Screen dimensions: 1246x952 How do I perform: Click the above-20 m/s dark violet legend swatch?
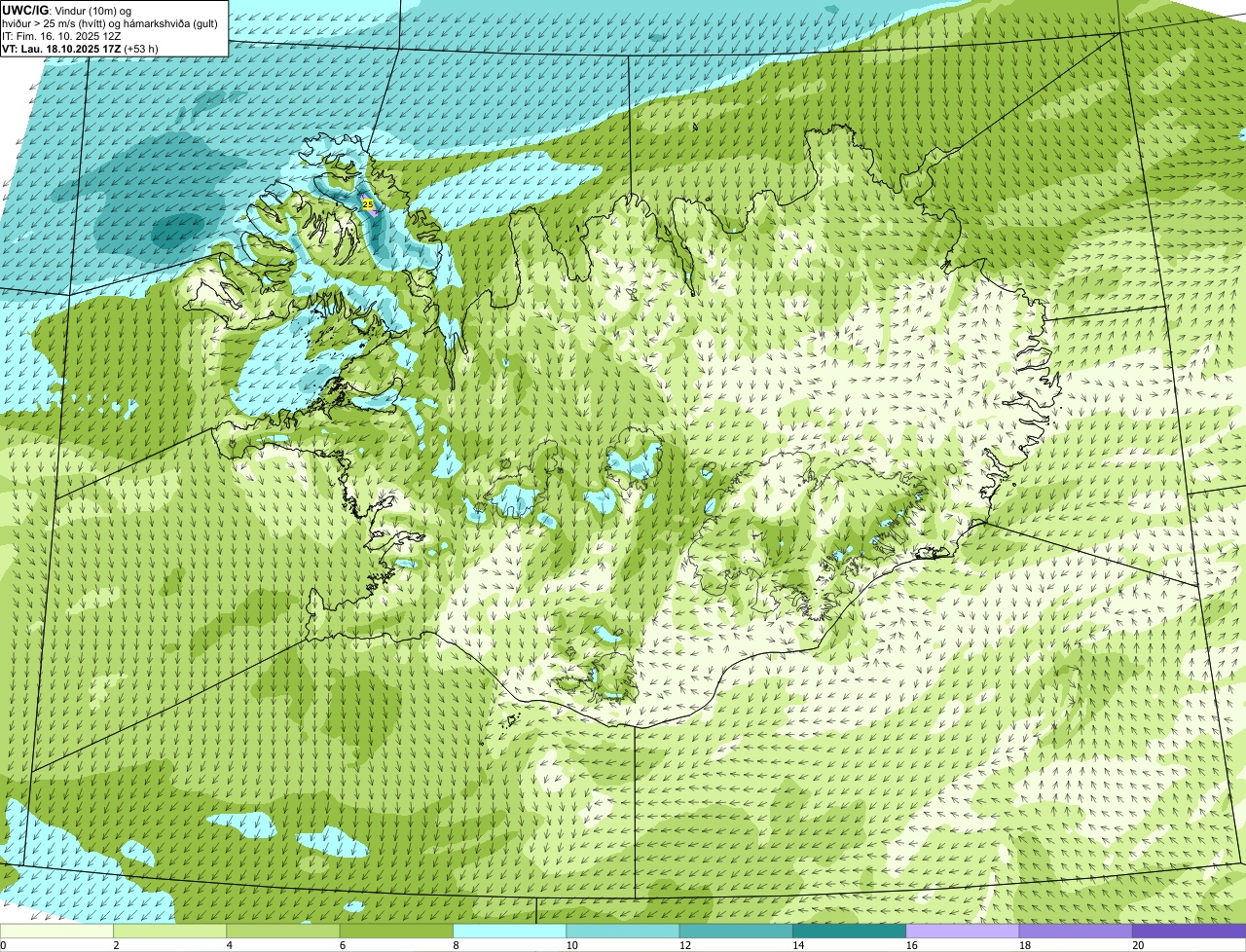point(1190,931)
